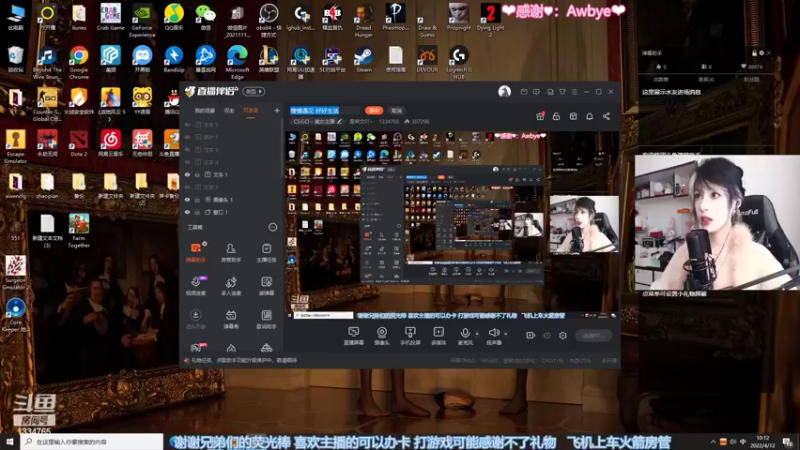Open the 弹幕助手 danmaku assistant tool

(195, 252)
